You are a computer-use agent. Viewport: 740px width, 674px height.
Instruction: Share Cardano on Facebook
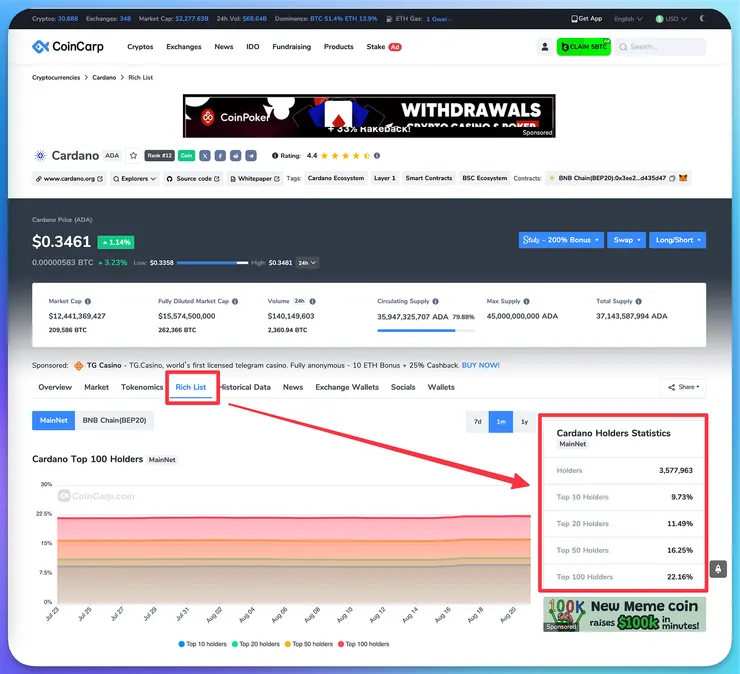coord(220,155)
